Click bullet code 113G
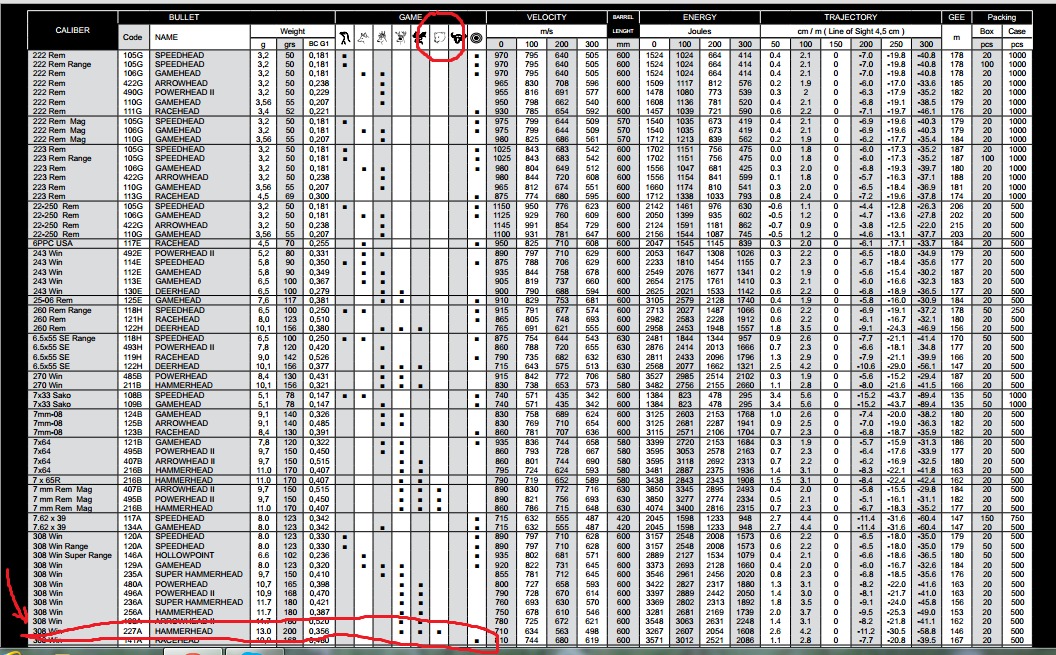 click(133, 197)
